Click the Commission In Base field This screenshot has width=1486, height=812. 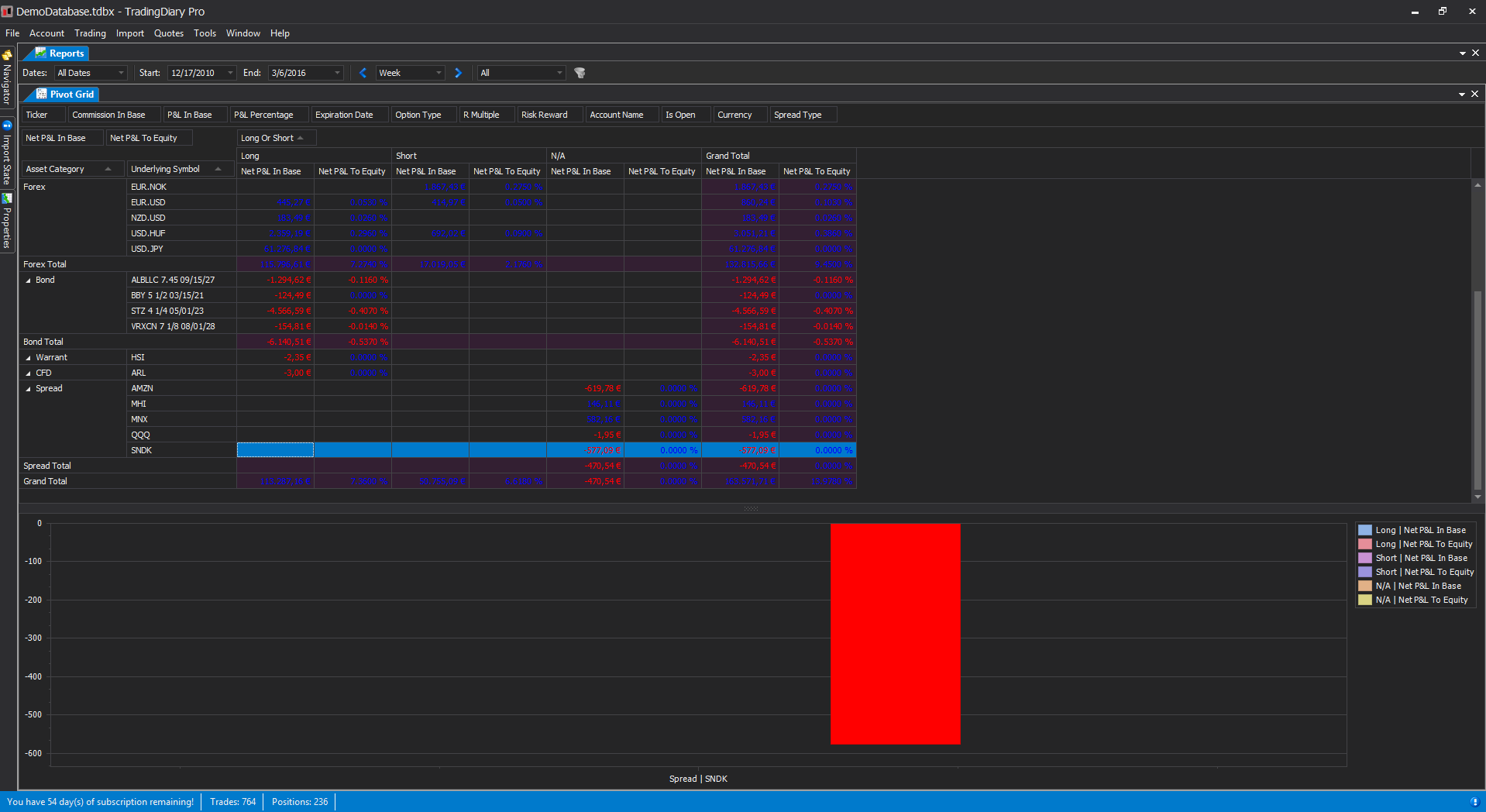point(115,115)
